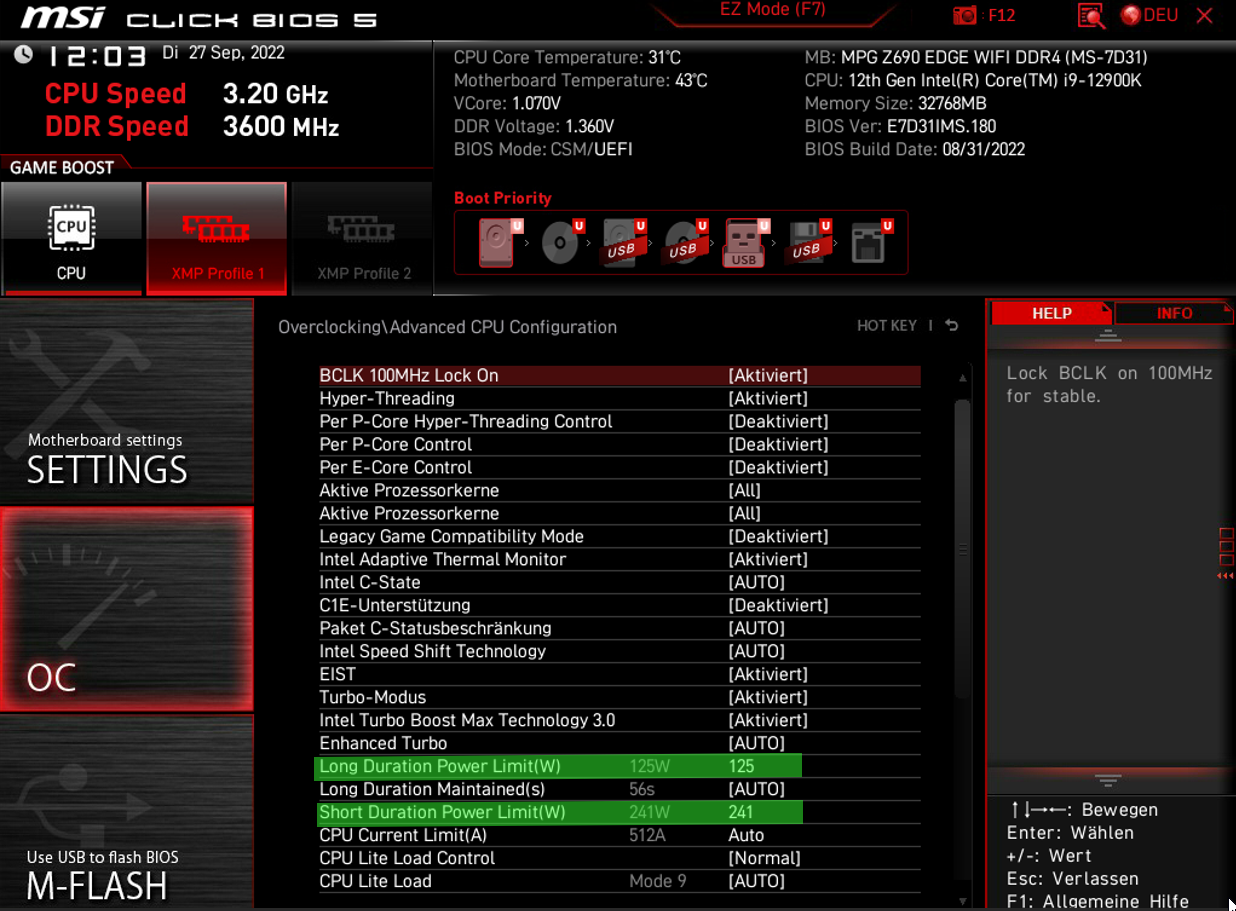Image resolution: width=1236 pixels, height=911 pixels.
Task: Open the search magnifier icon
Action: [1091, 15]
